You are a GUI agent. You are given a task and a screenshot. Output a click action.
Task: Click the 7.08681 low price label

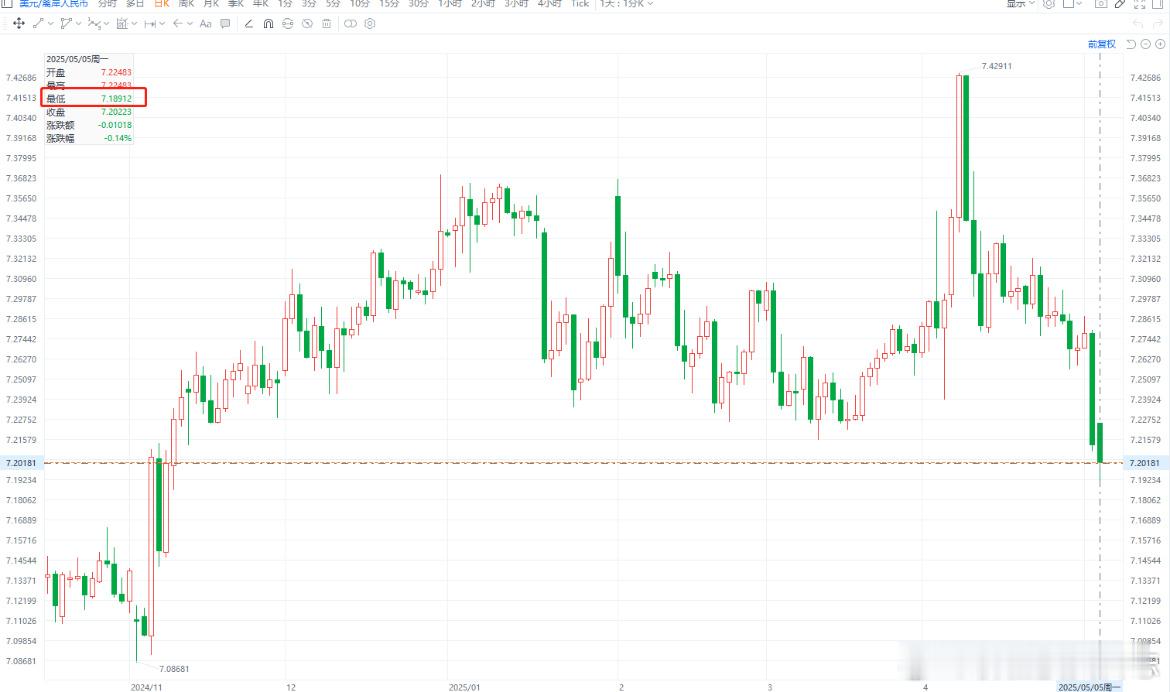174,669
